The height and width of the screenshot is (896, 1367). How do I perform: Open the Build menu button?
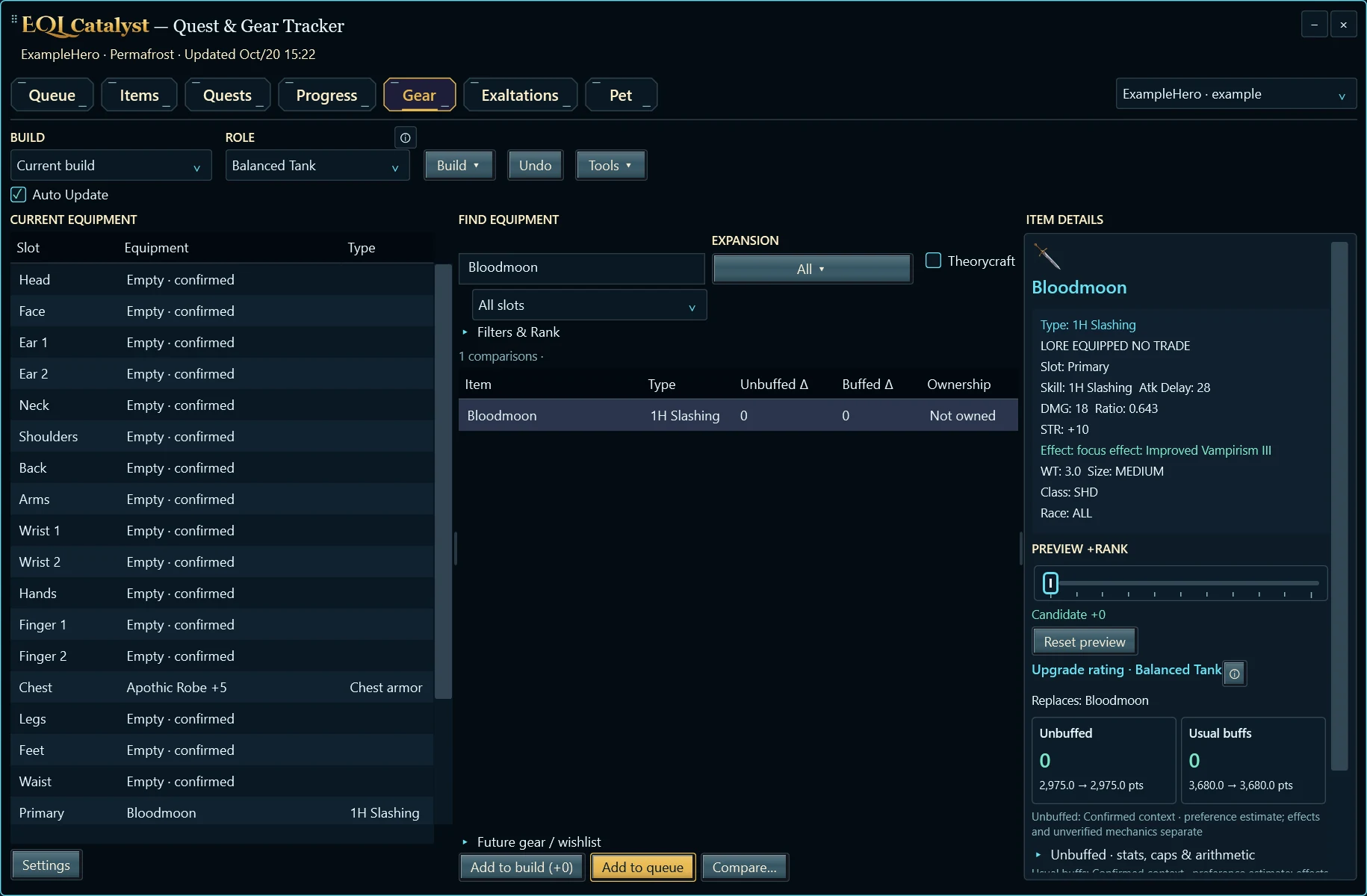(x=459, y=166)
